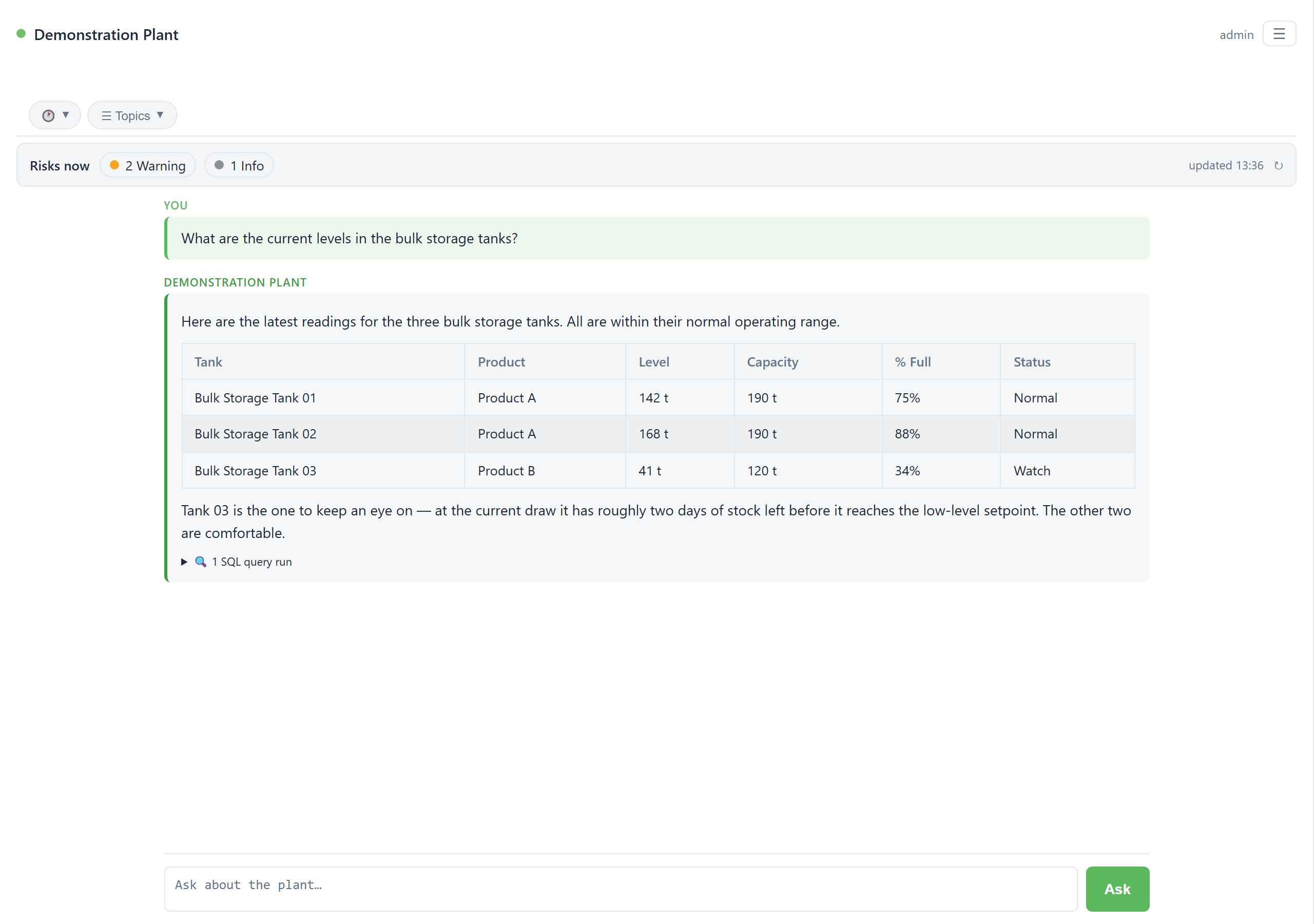The image size is (1314, 924).
Task: Expand the 1 SQL query run details
Action: pyautogui.click(x=236, y=562)
